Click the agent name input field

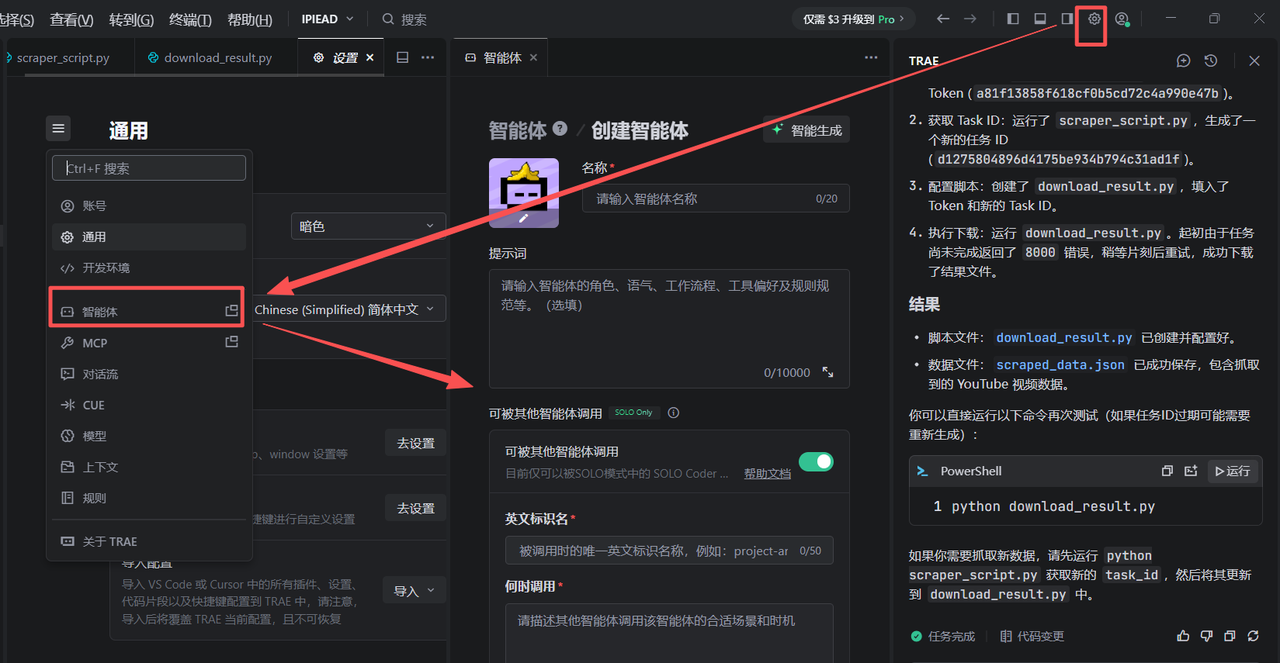700,199
